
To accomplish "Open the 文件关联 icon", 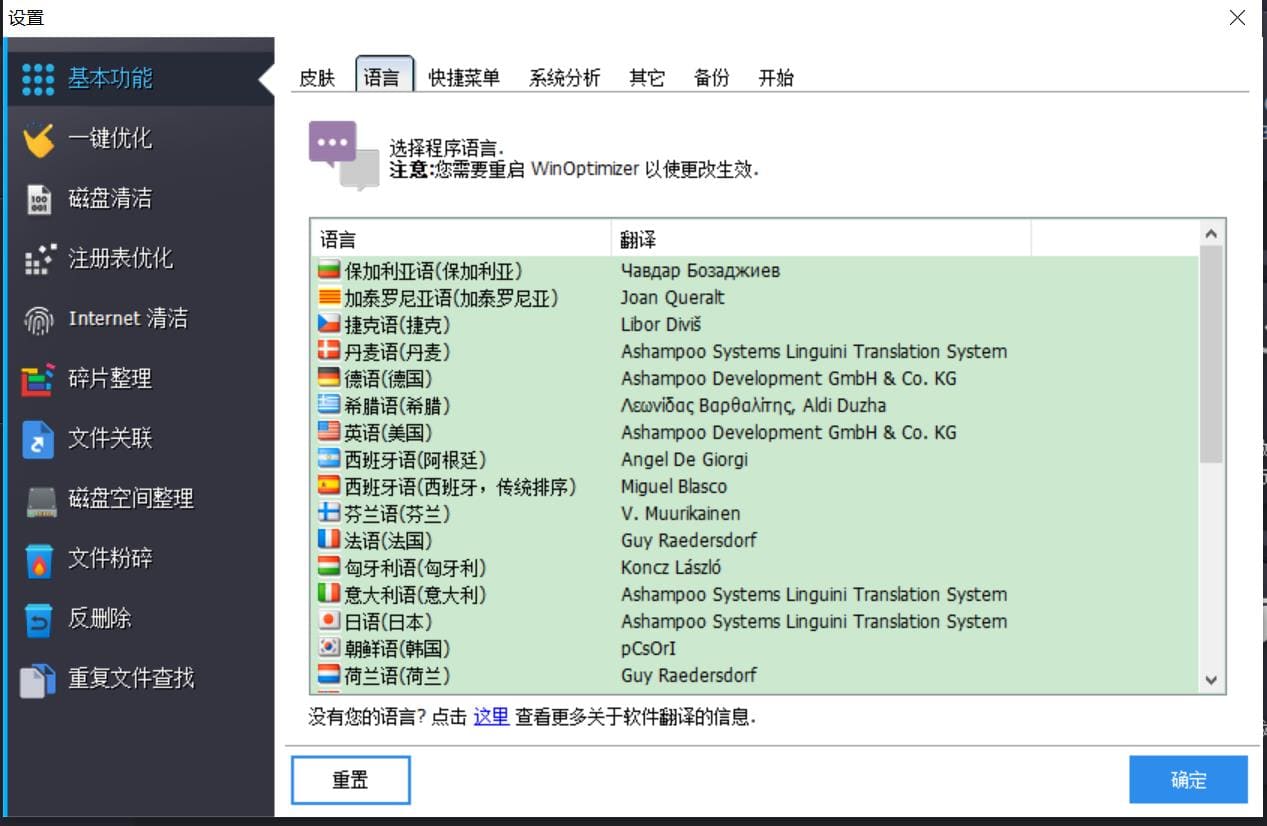I will [x=38, y=439].
